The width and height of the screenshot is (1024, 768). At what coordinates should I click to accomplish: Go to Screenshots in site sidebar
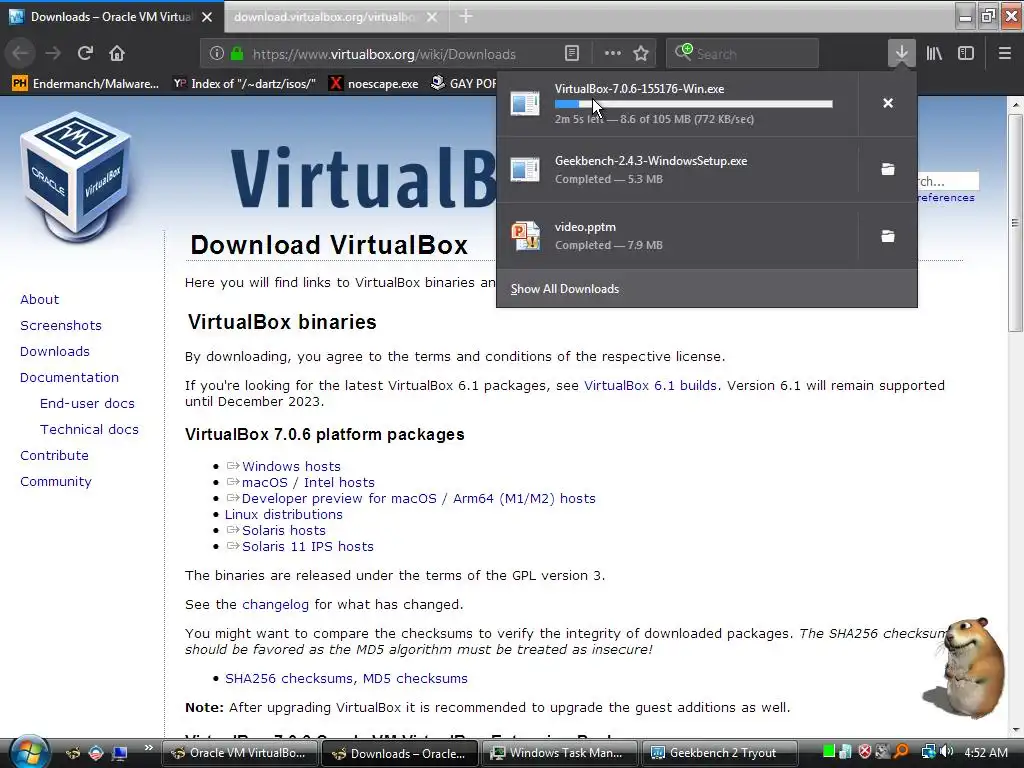click(61, 325)
